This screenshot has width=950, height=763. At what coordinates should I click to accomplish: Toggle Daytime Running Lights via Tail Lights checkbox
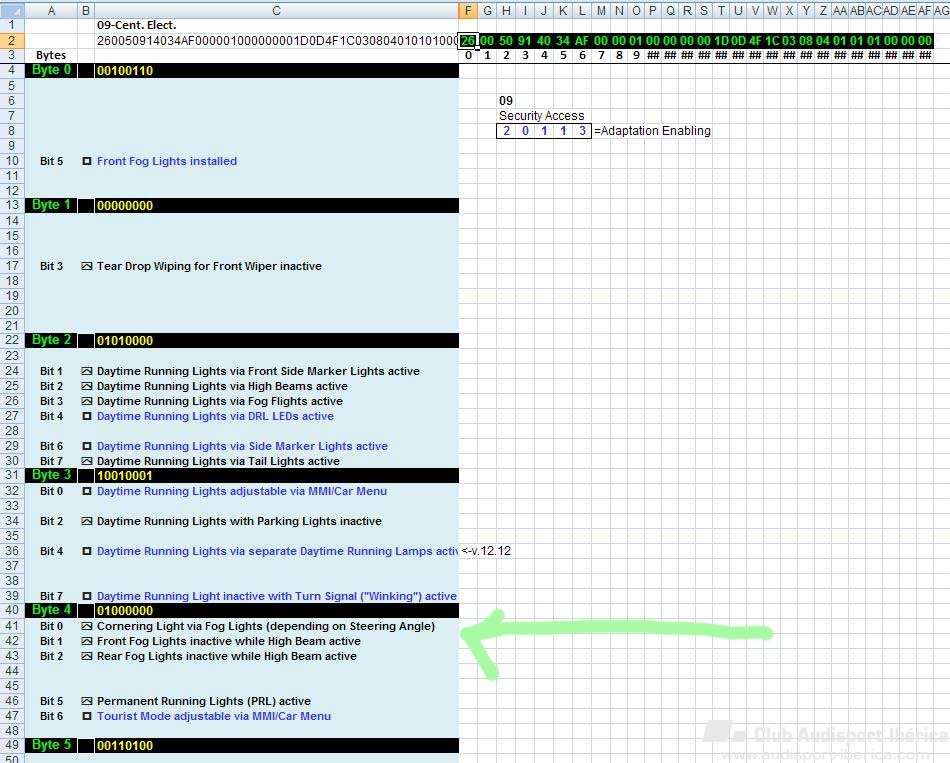(x=87, y=461)
